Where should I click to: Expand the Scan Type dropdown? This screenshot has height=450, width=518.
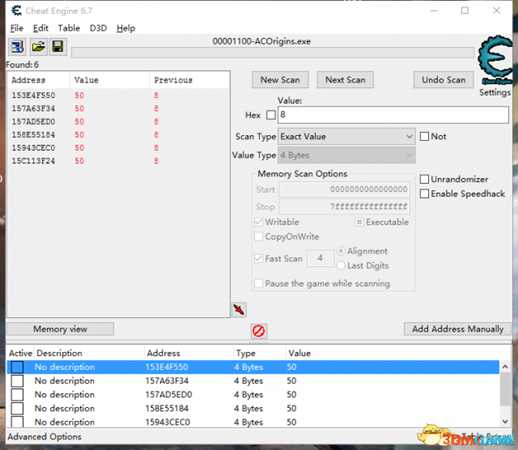coord(347,137)
